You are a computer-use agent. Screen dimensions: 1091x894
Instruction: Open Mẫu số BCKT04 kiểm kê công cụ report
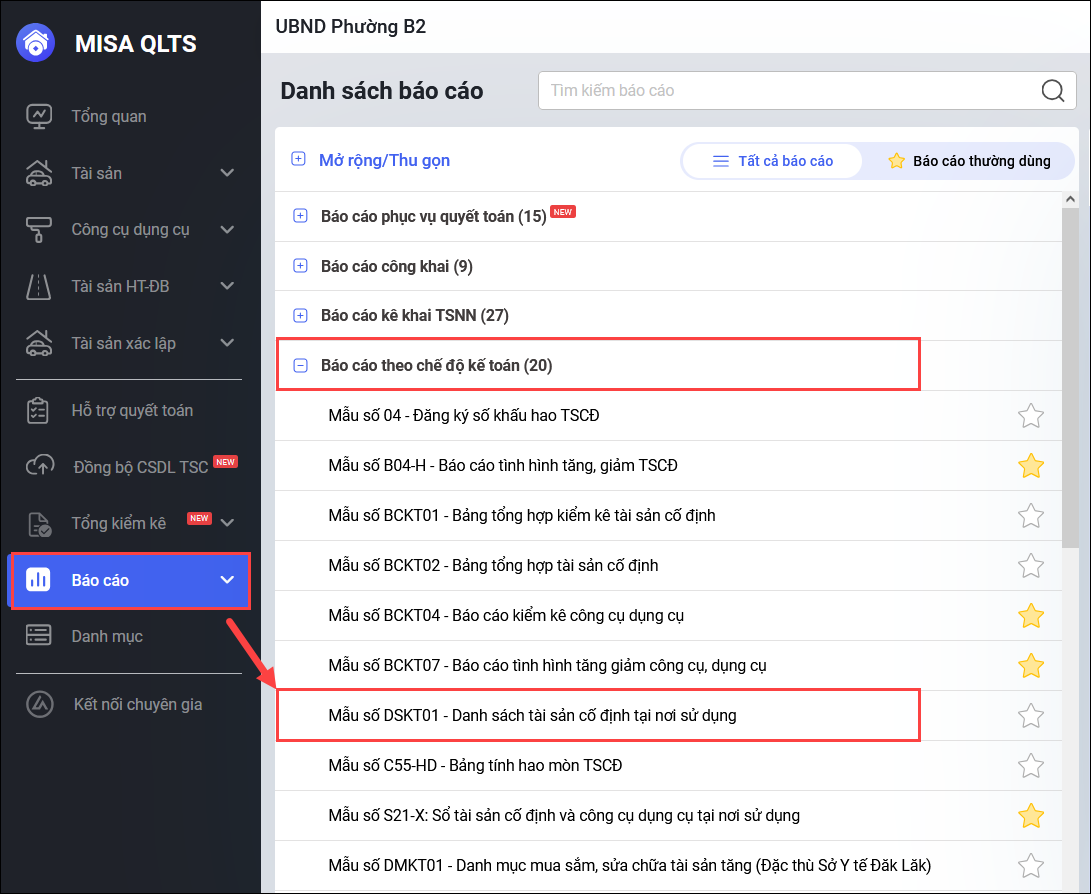tap(506, 616)
